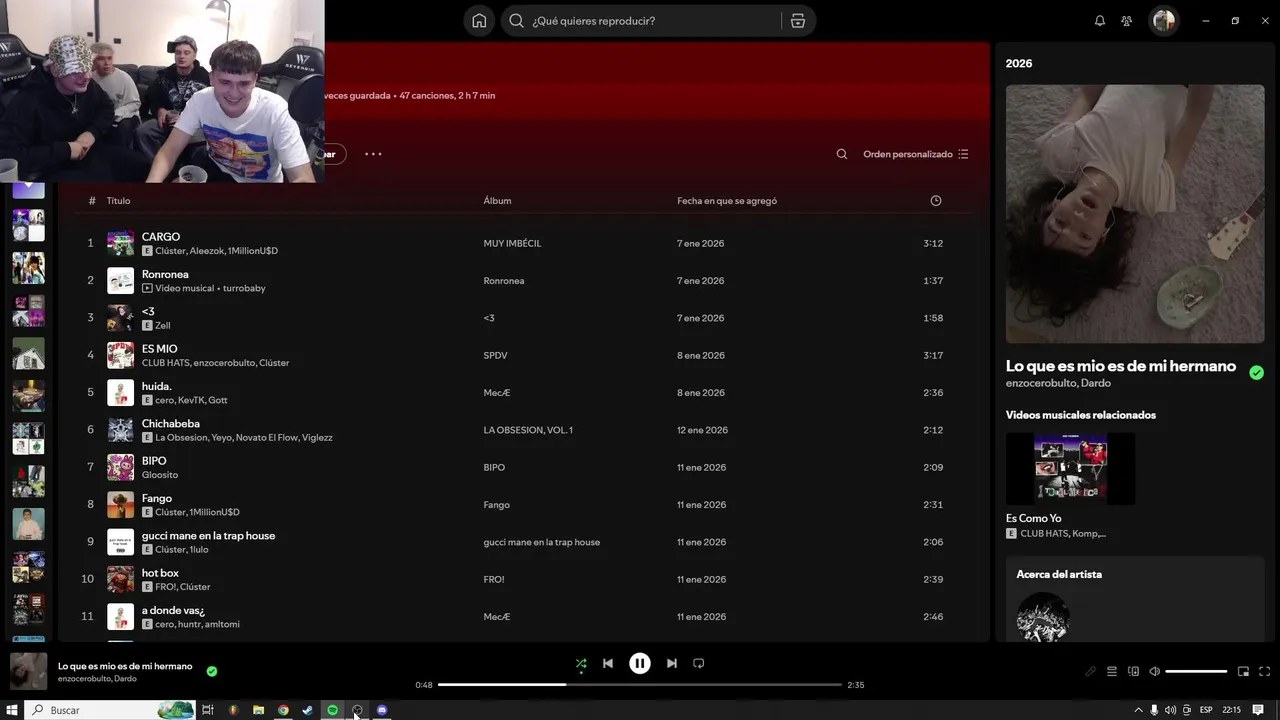
Task: Expand the system tray hidden icons chevron
Action: (x=1138, y=710)
